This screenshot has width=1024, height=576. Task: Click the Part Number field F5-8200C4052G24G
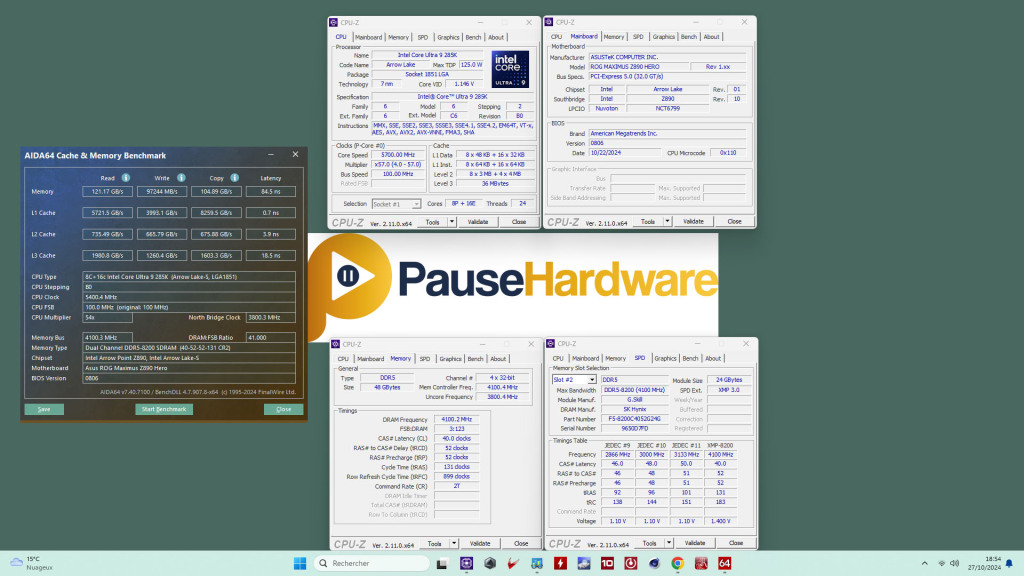tap(634, 419)
